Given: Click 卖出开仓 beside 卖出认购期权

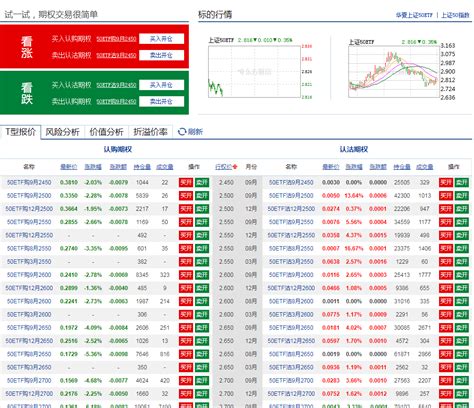Looking at the screenshot, I should pyautogui.click(x=161, y=101).
